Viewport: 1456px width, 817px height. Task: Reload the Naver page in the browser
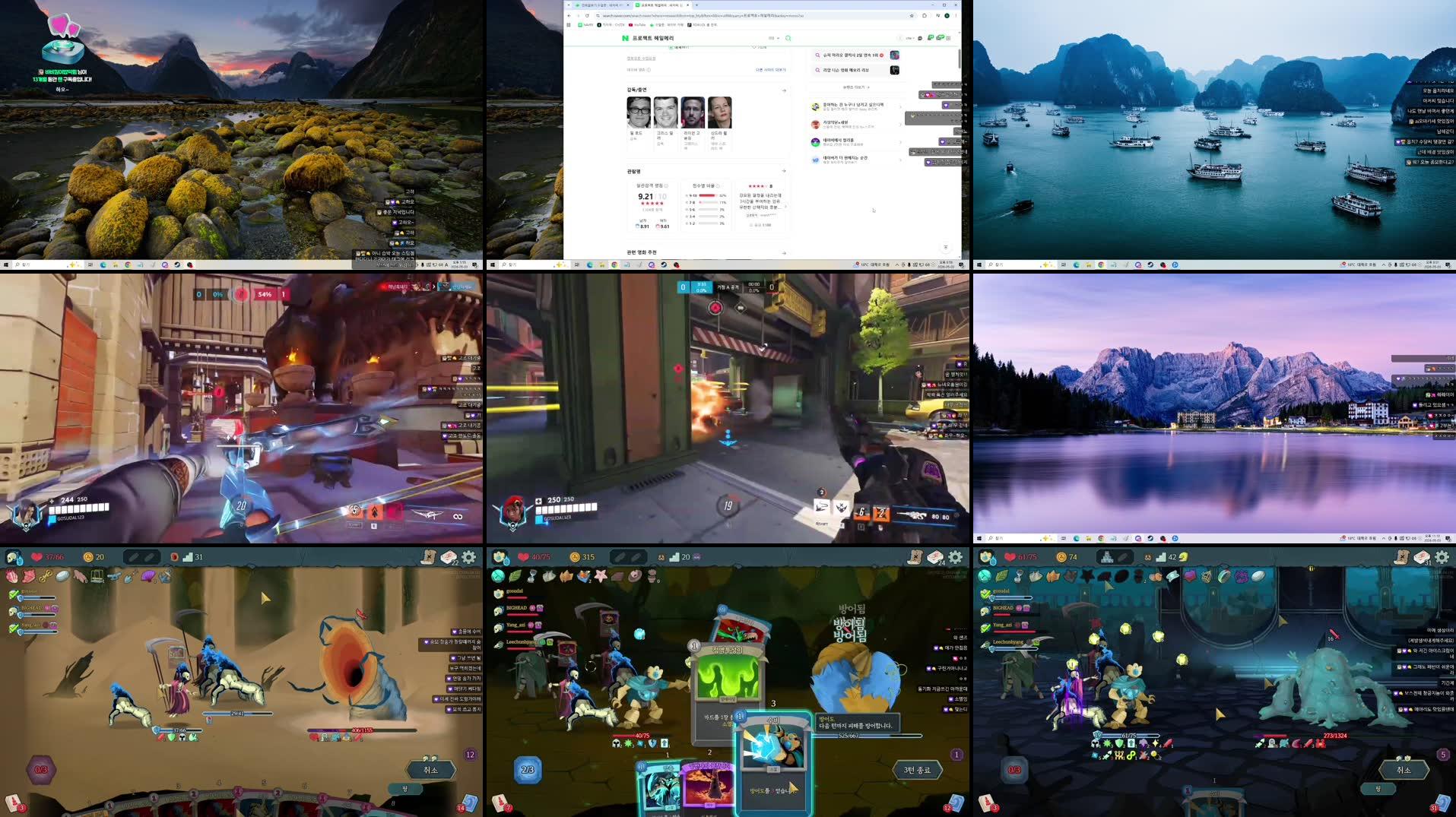point(587,15)
